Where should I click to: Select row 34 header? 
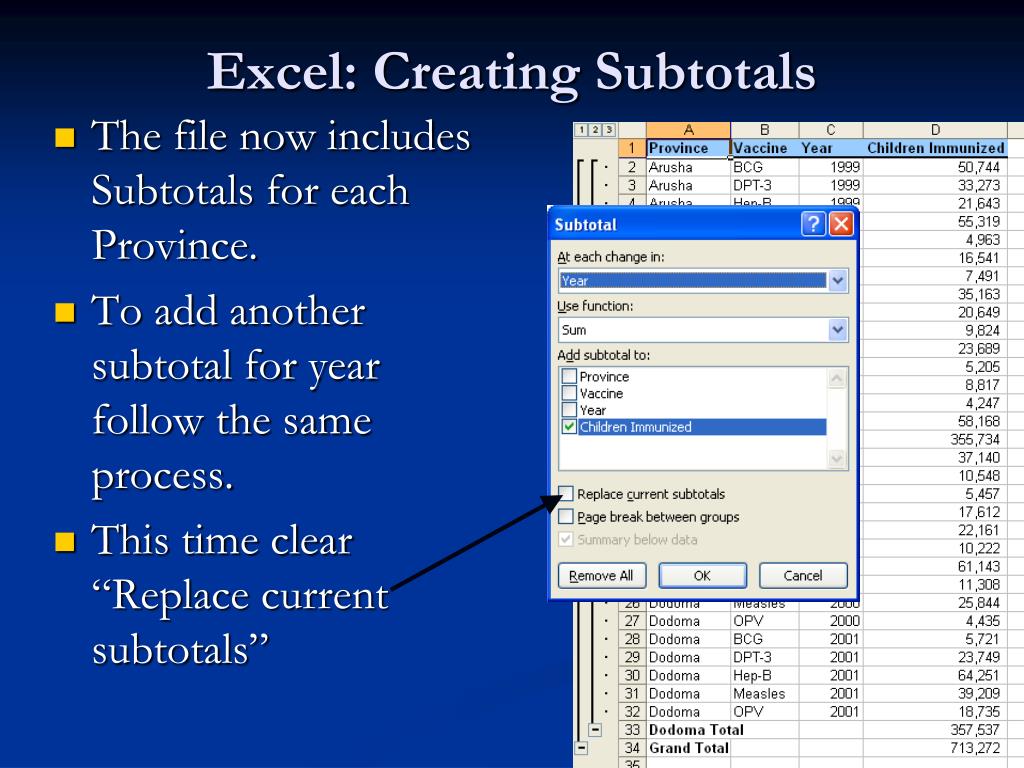pyautogui.click(x=632, y=748)
